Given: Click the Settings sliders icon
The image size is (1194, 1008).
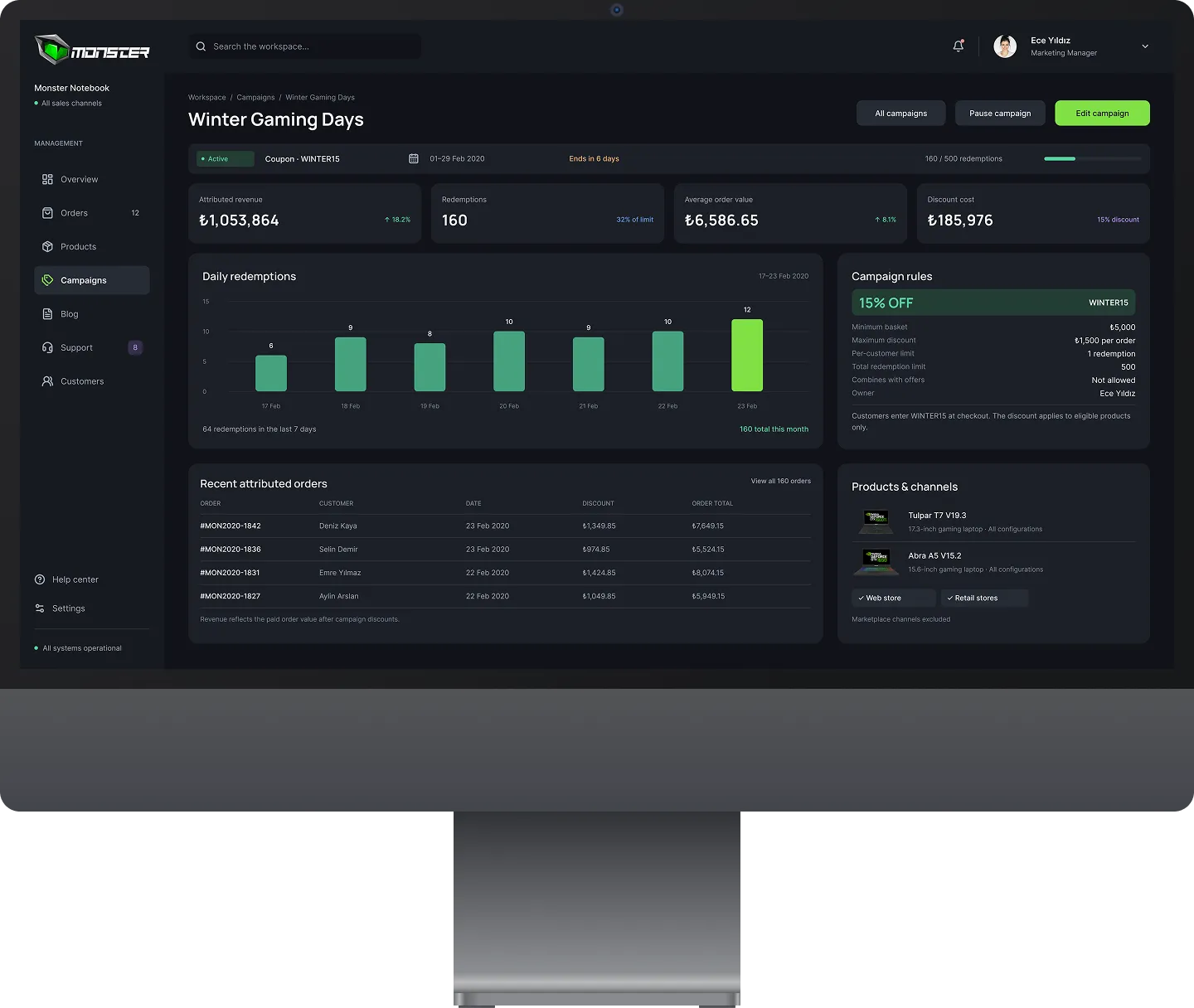Looking at the screenshot, I should 40,608.
